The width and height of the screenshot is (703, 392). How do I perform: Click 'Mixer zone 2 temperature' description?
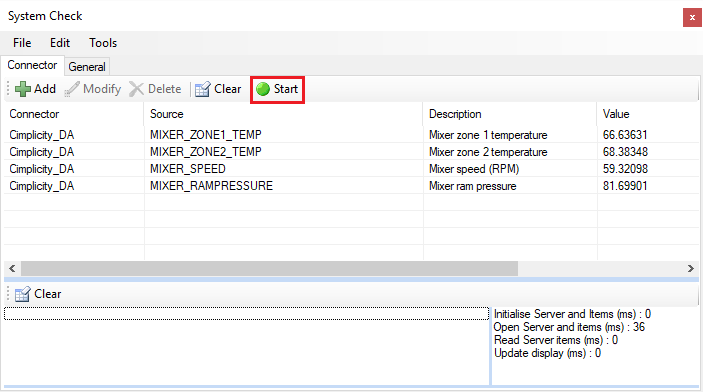tap(488, 152)
